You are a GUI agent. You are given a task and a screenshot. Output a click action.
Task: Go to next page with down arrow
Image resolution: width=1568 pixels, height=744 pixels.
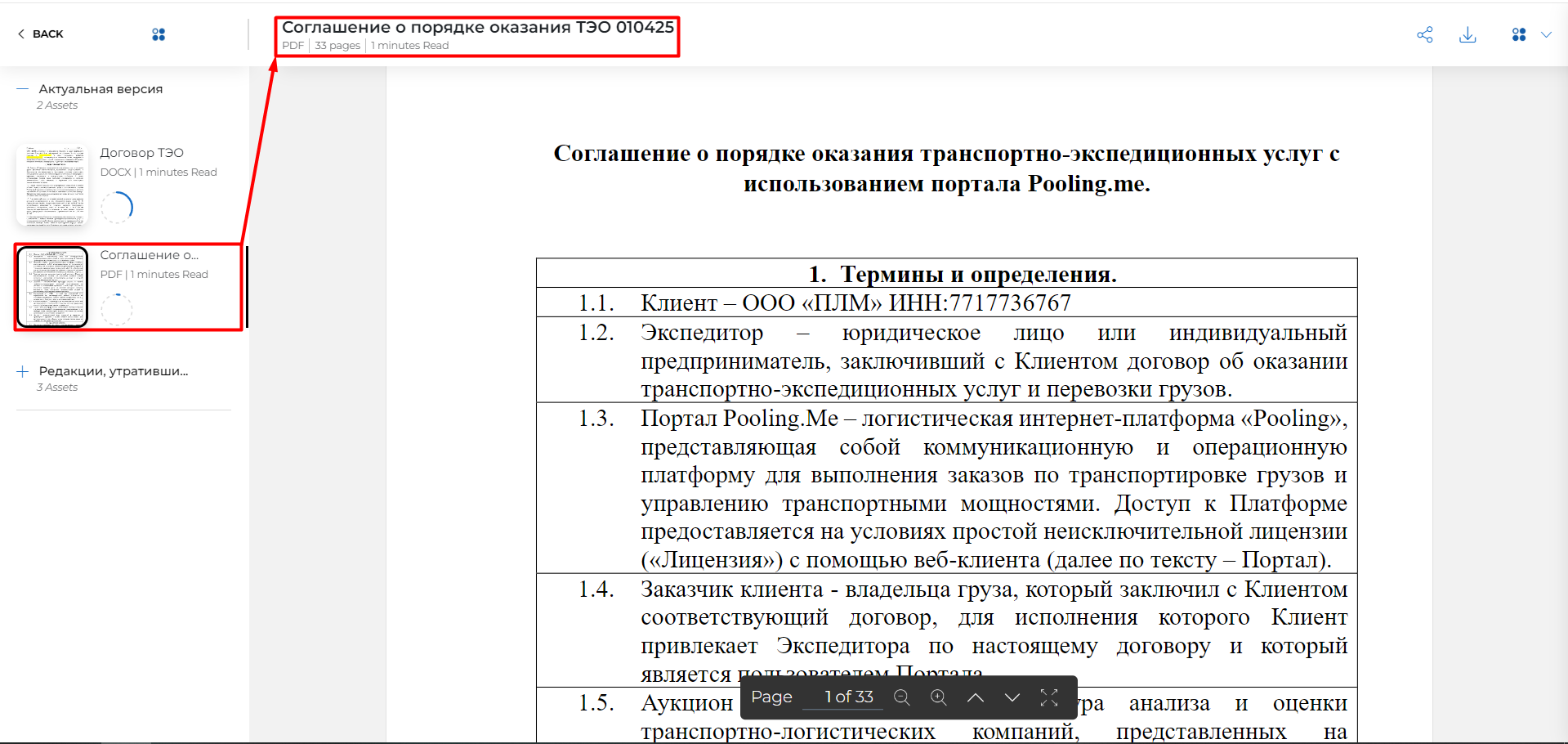1012,697
